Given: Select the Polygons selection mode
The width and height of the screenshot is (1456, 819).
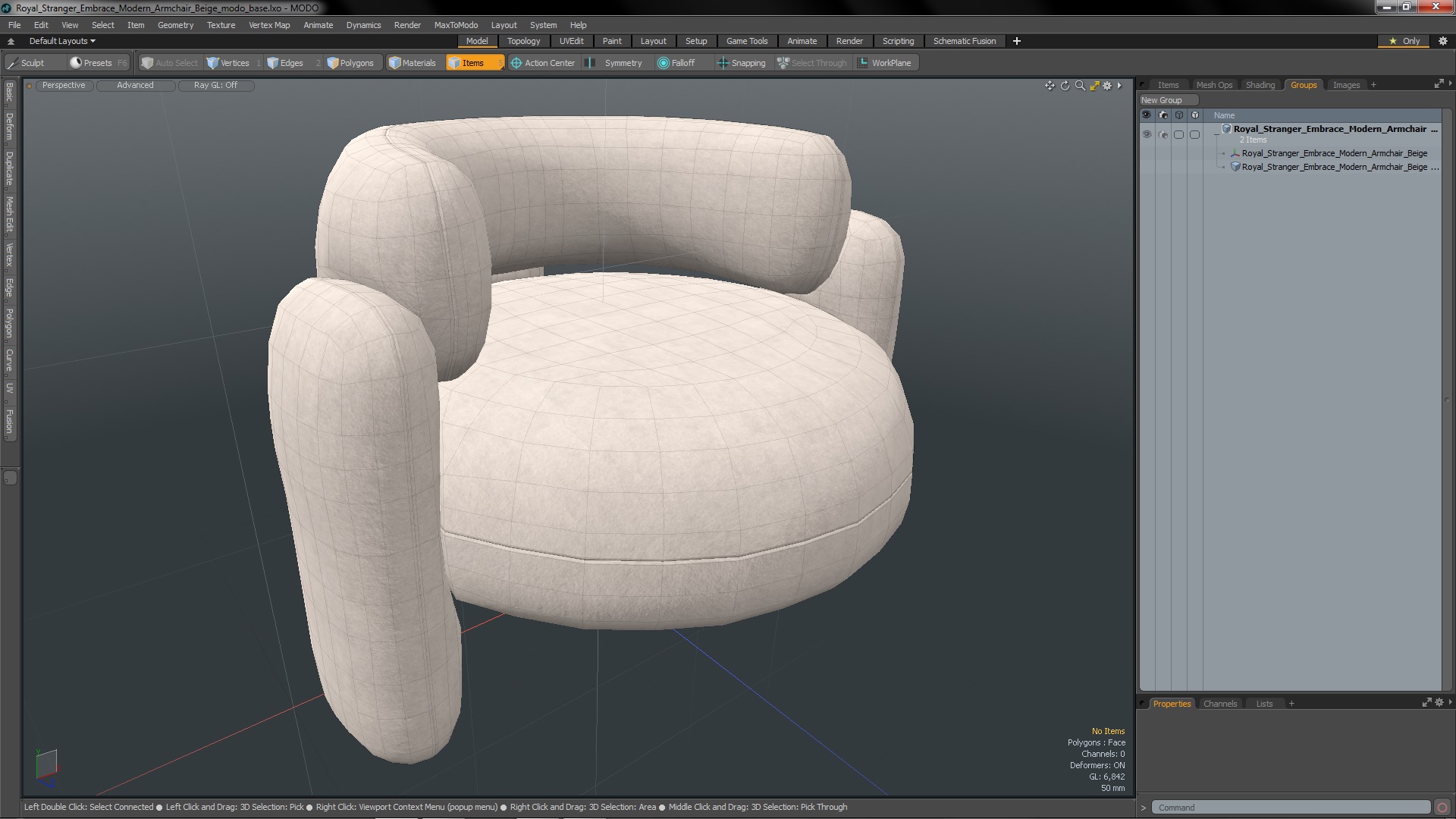Looking at the screenshot, I should pyautogui.click(x=350, y=63).
